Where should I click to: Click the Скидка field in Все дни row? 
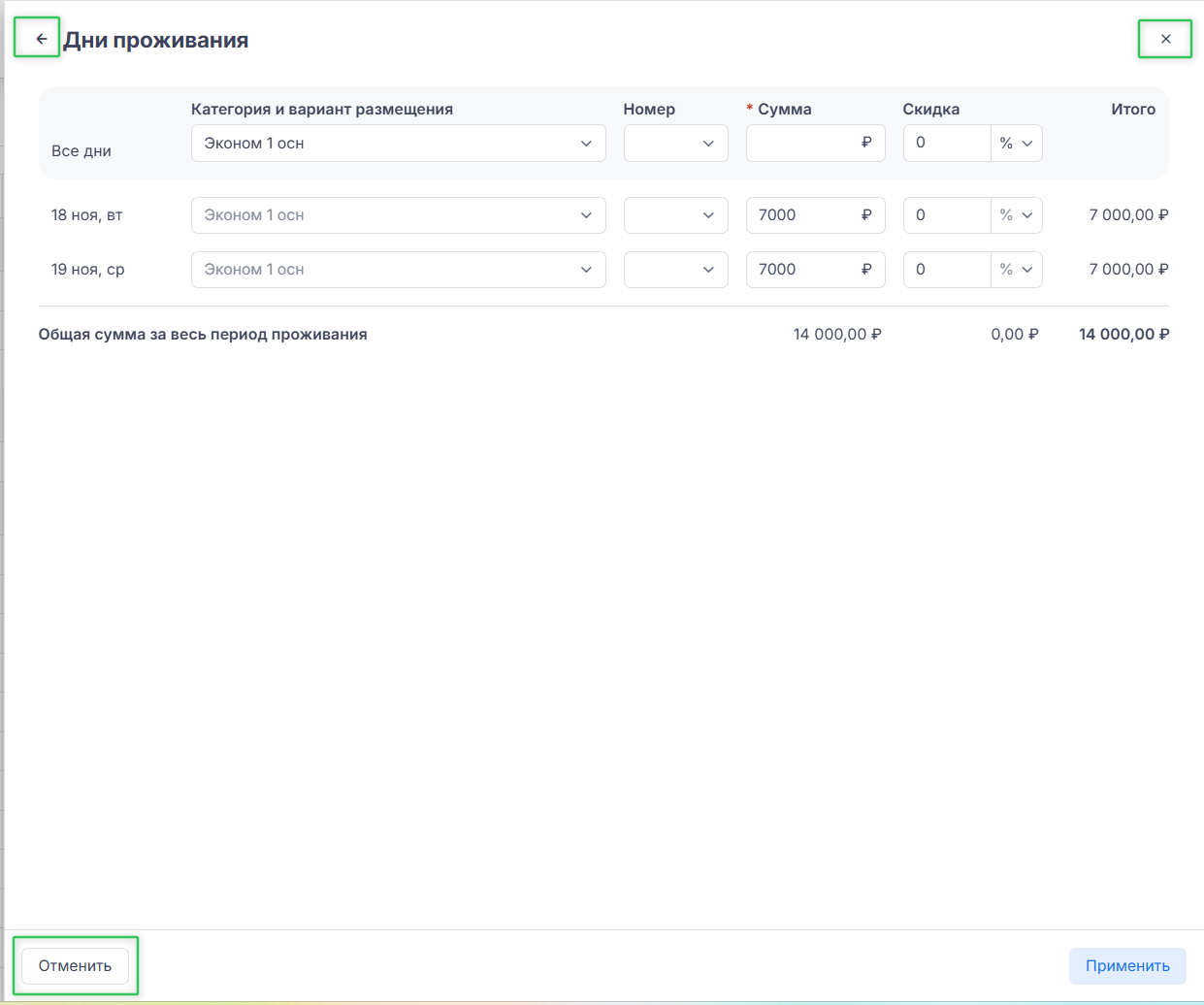pyautogui.click(x=946, y=144)
